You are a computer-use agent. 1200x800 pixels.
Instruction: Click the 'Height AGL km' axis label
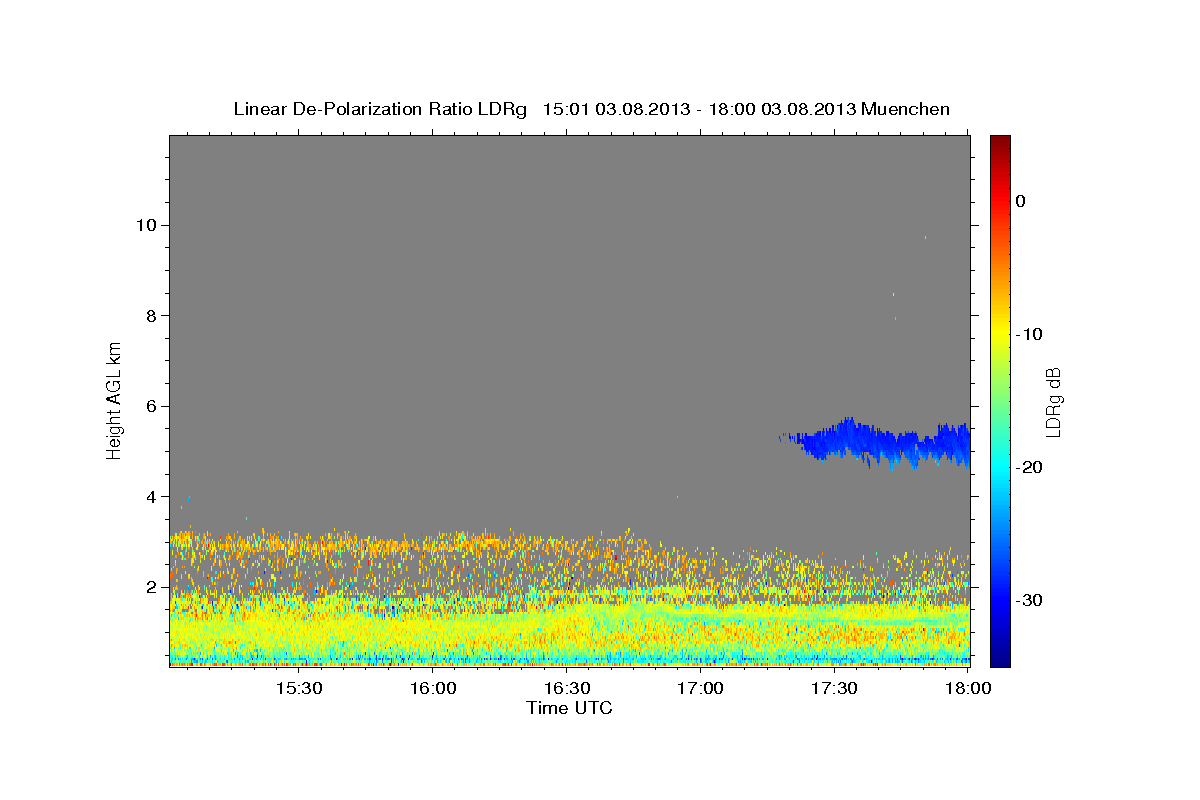click(115, 400)
